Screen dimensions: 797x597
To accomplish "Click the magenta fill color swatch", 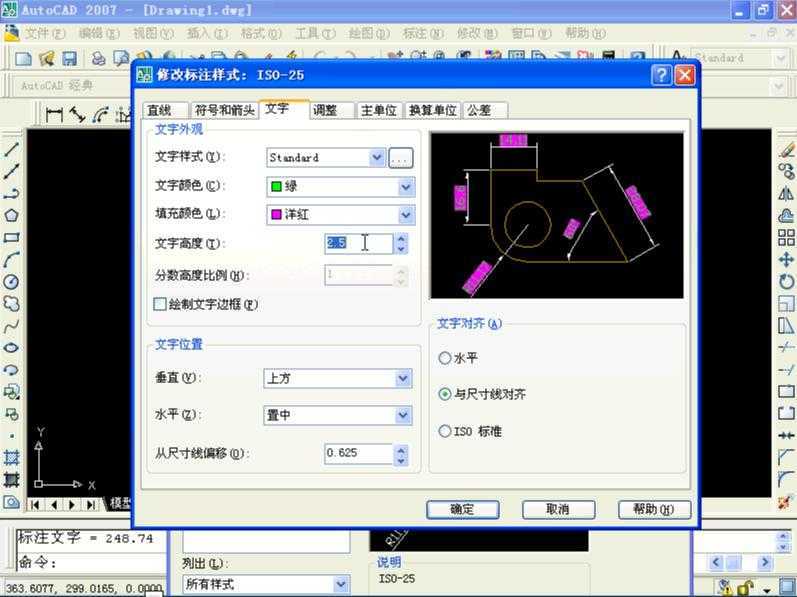I will point(276,214).
